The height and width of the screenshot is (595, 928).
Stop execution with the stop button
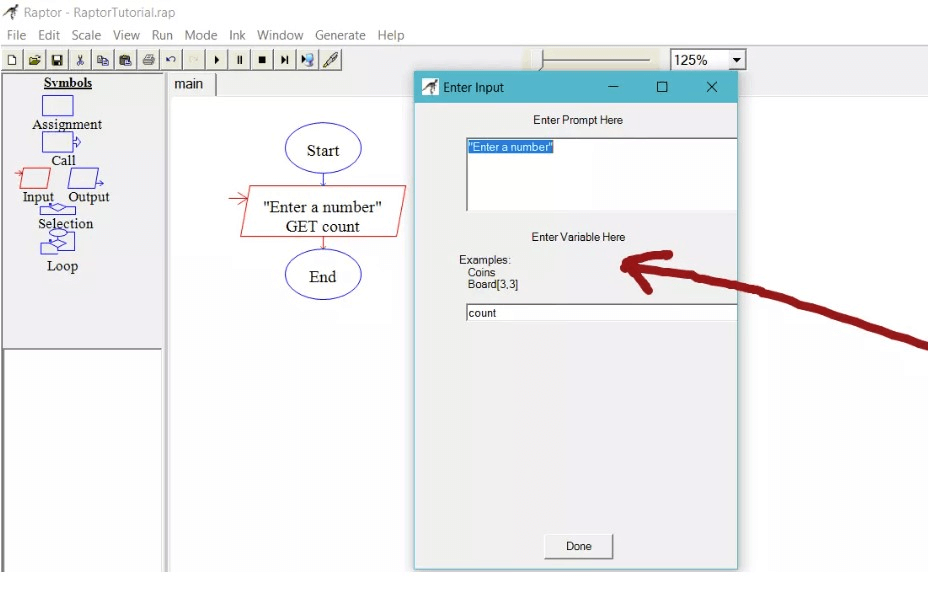(x=262, y=60)
